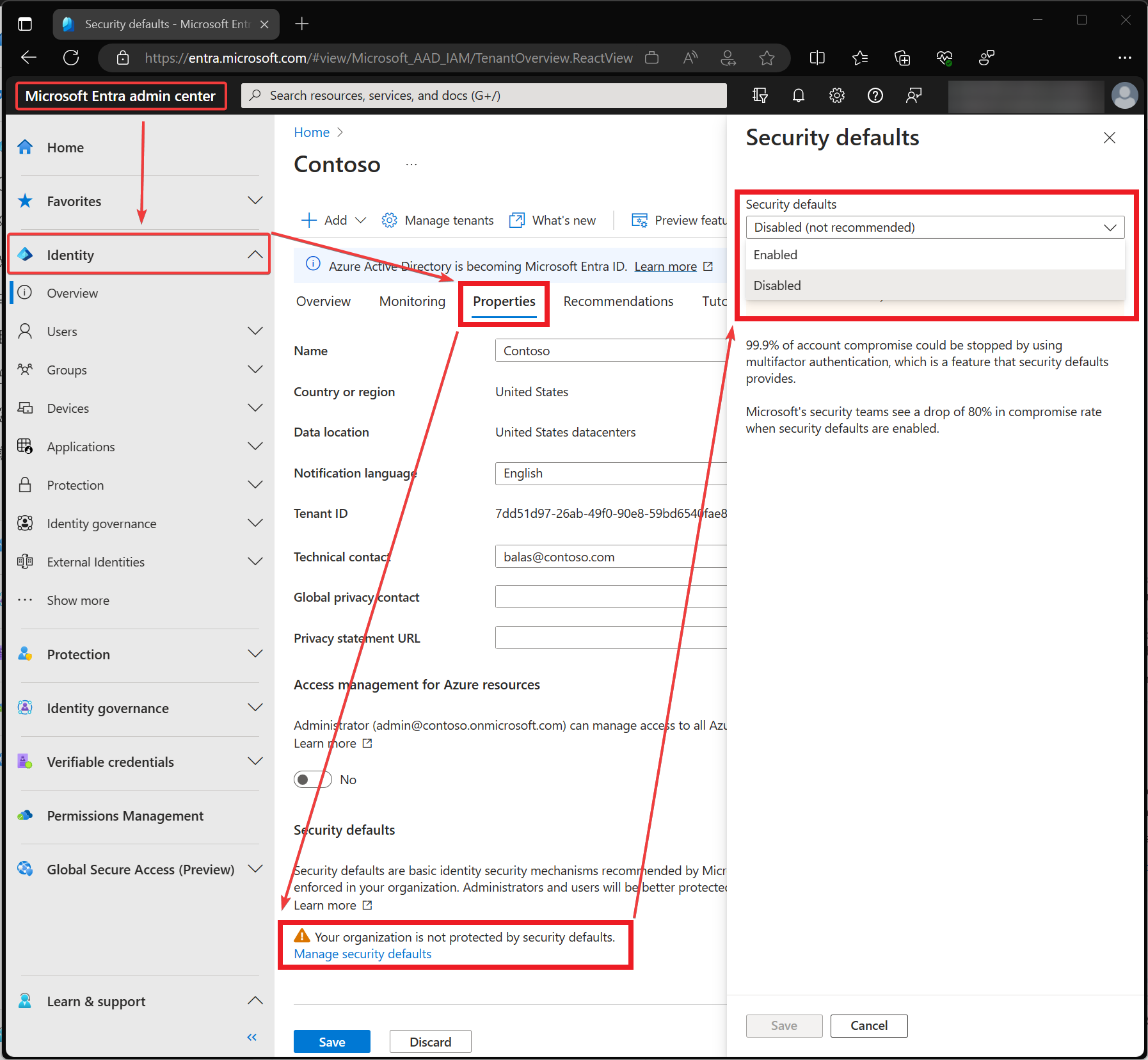This screenshot has width=1148, height=1060.
Task: Expand the Add menu chevron
Action: pyautogui.click(x=360, y=220)
